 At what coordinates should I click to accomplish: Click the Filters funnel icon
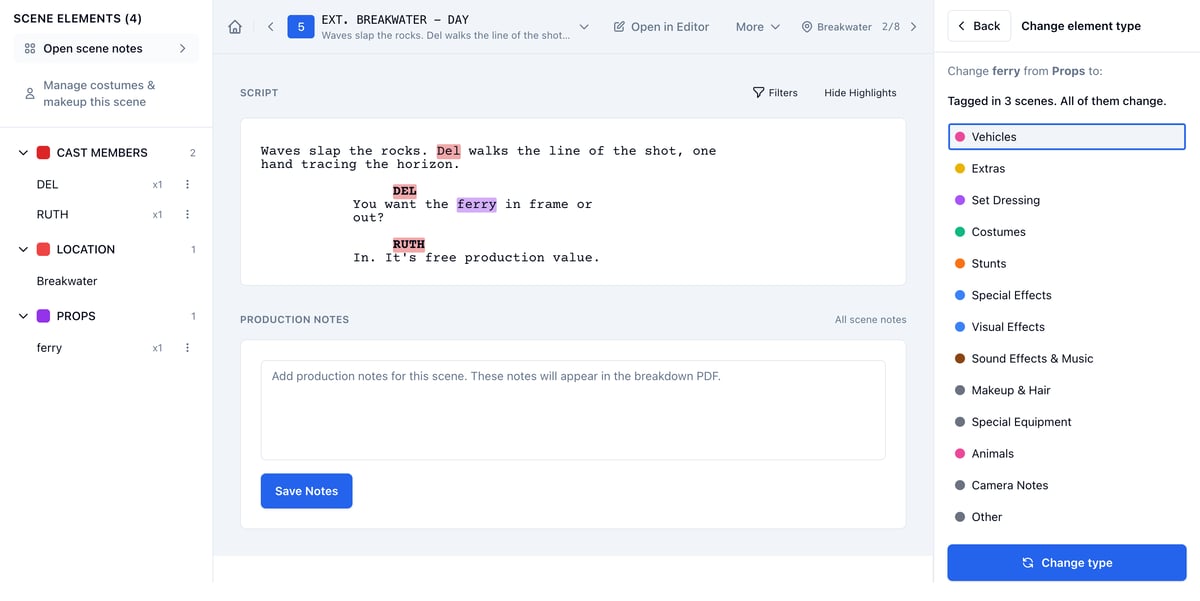tap(758, 93)
